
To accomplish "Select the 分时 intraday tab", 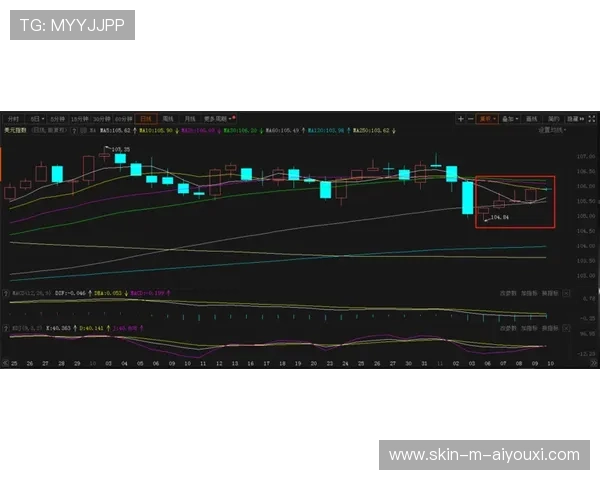I will point(14,118).
